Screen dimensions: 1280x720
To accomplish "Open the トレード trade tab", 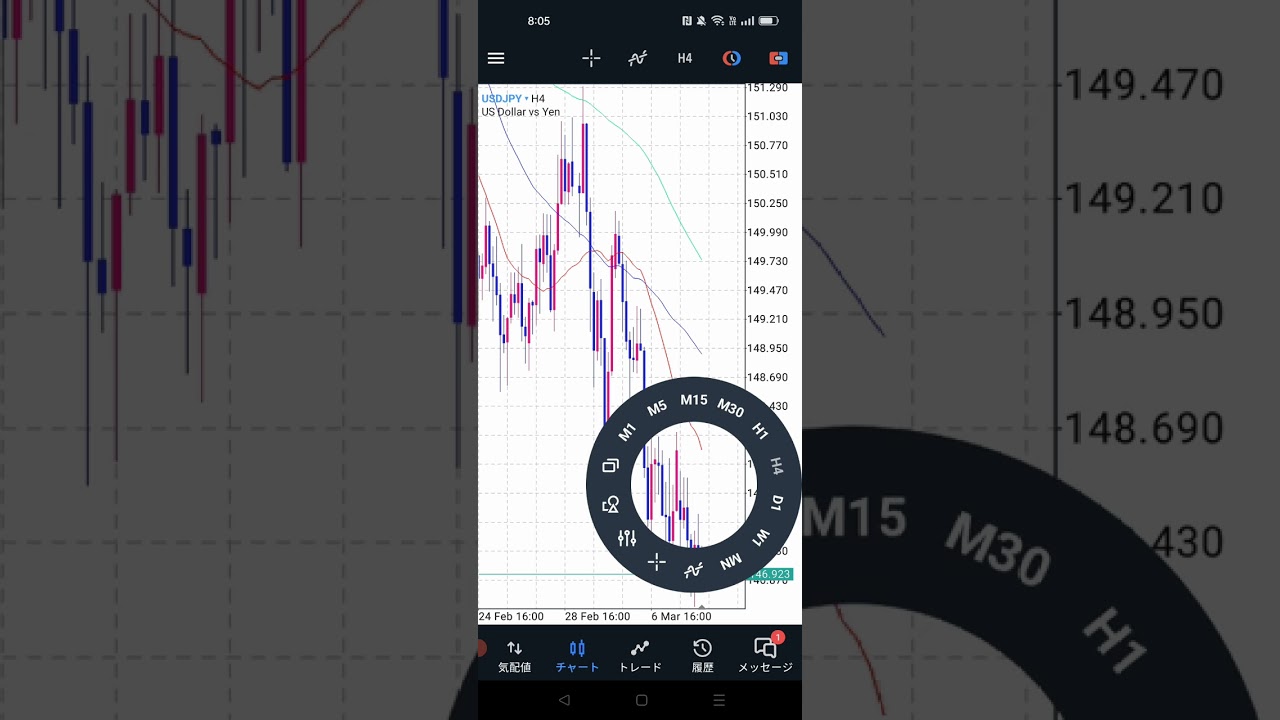I will click(x=640, y=656).
